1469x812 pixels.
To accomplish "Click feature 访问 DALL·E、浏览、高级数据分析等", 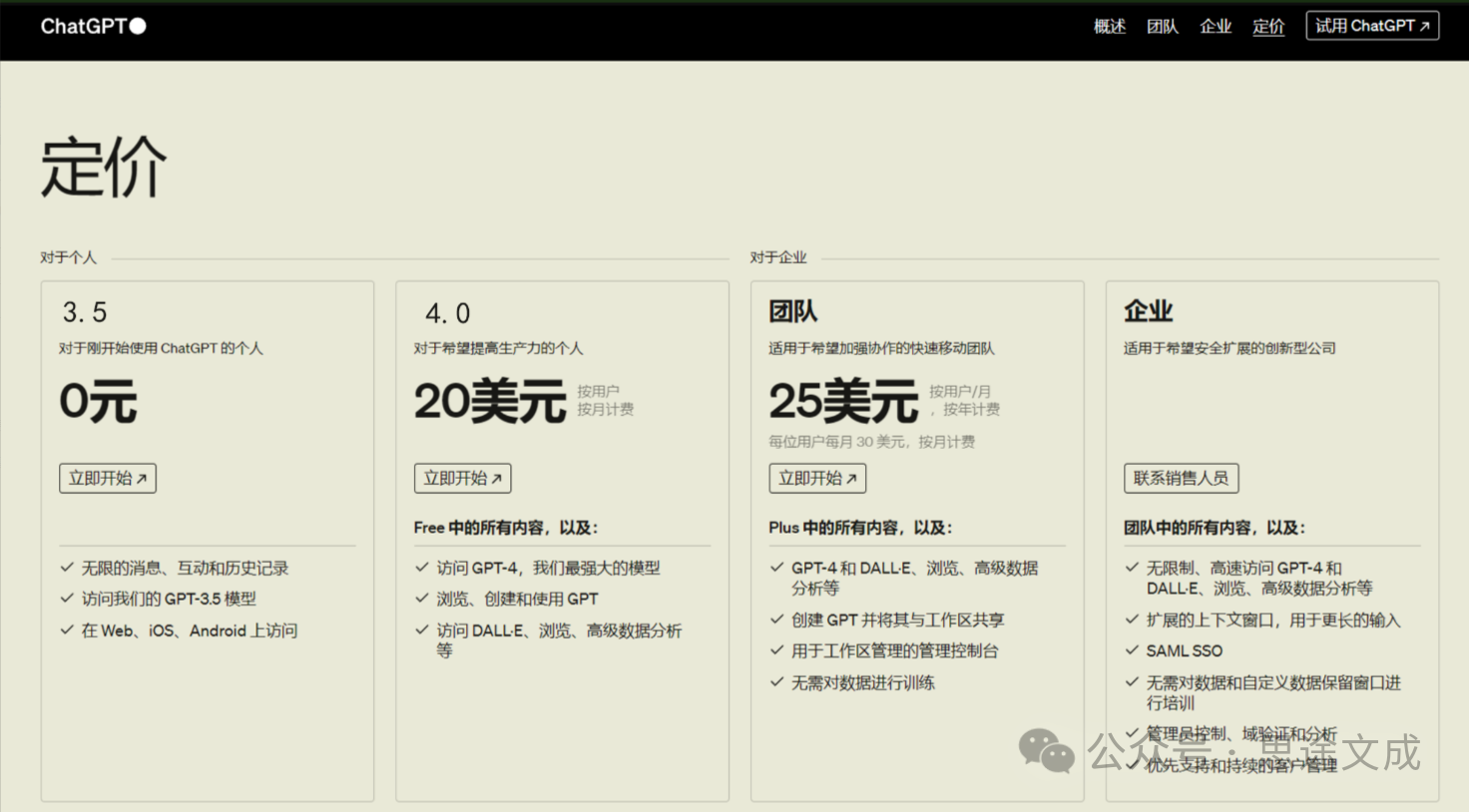I will [x=559, y=640].
